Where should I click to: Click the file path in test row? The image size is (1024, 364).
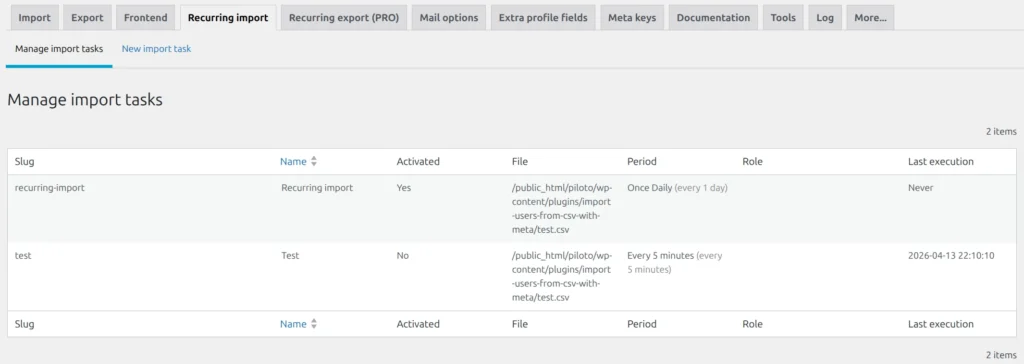tap(562, 276)
